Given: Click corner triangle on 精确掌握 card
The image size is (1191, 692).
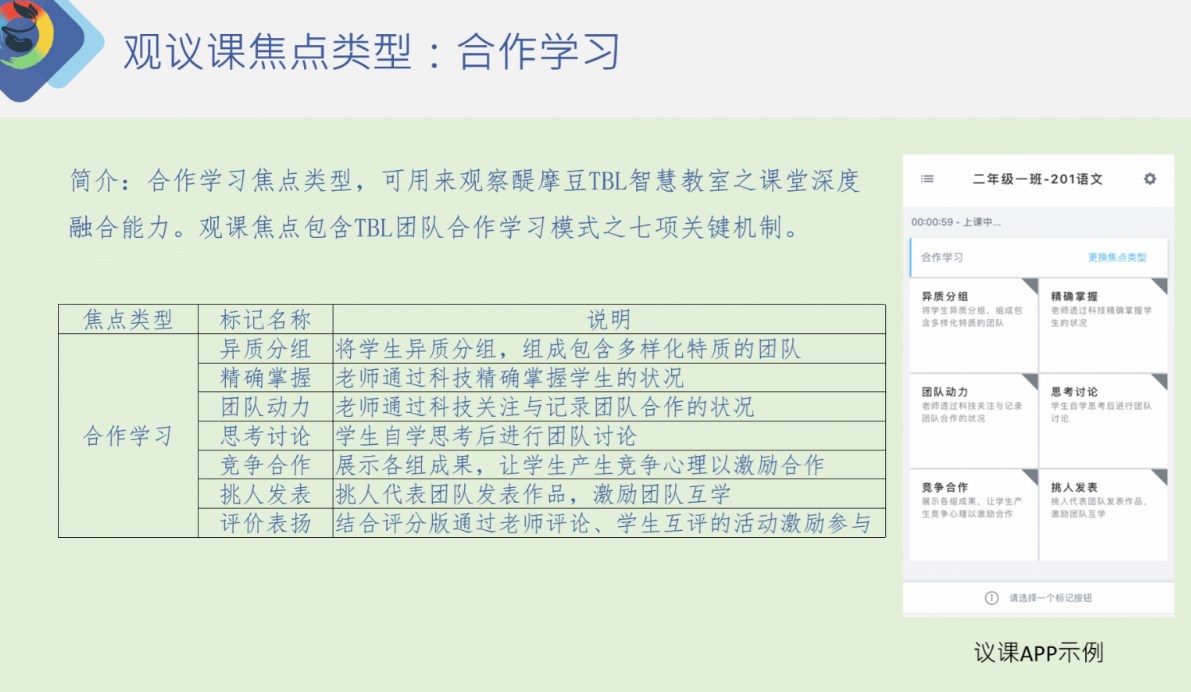Looking at the screenshot, I should (1160, 285).
